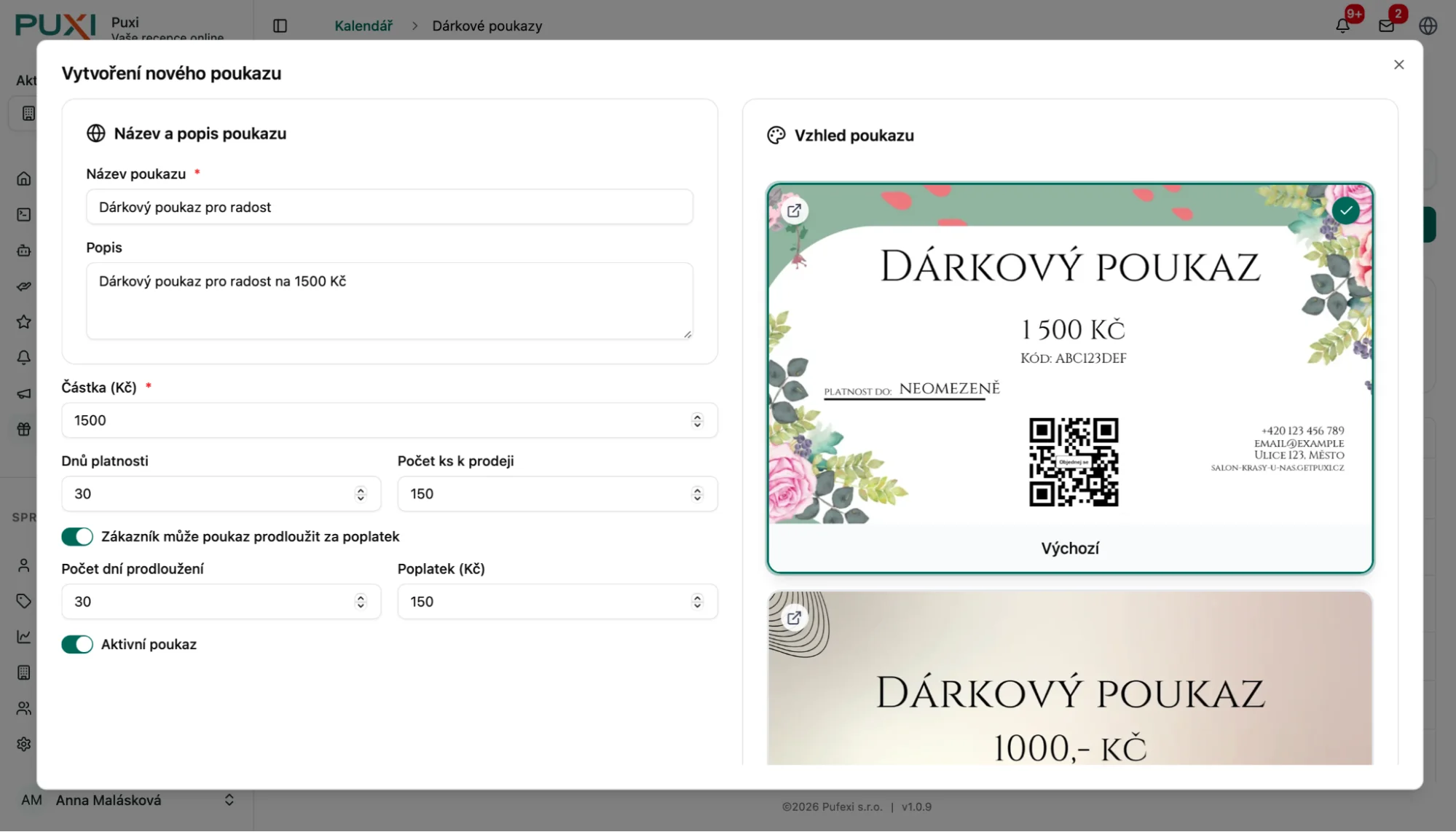Click the selected checkmark on default design
This screenshot has width=1456, height=832.
coord(1345,211)
